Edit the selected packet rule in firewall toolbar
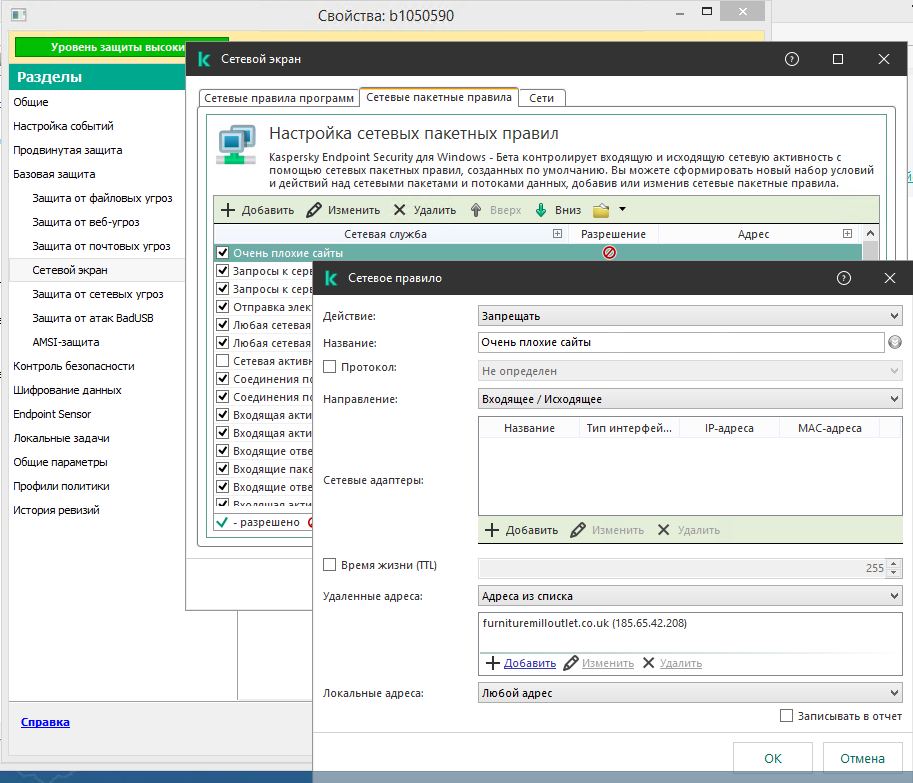Screen dimensions: 913x783 coord(343,210)
